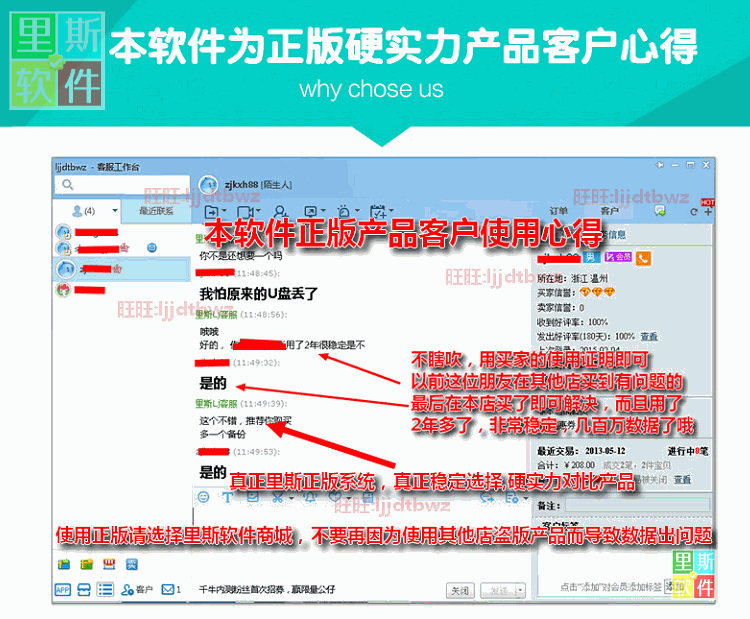Open the 订单 tab in side panel
Image resolution: width=750 pixels, height=619 pixels.
(x=558, y=211)
